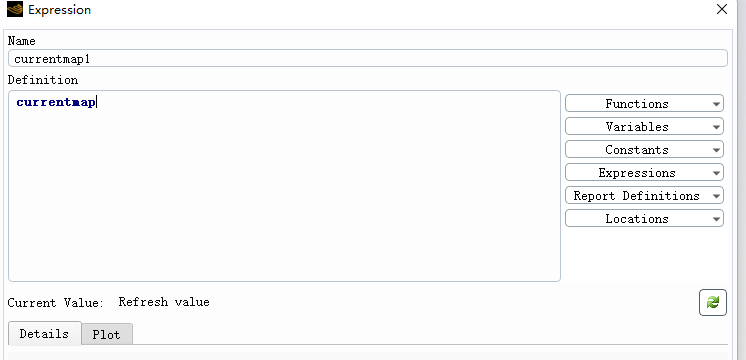Viewport: 746px width, 360px height.
Task: Open the Report Definitions dropdown
Action: (x=644, y=195)
